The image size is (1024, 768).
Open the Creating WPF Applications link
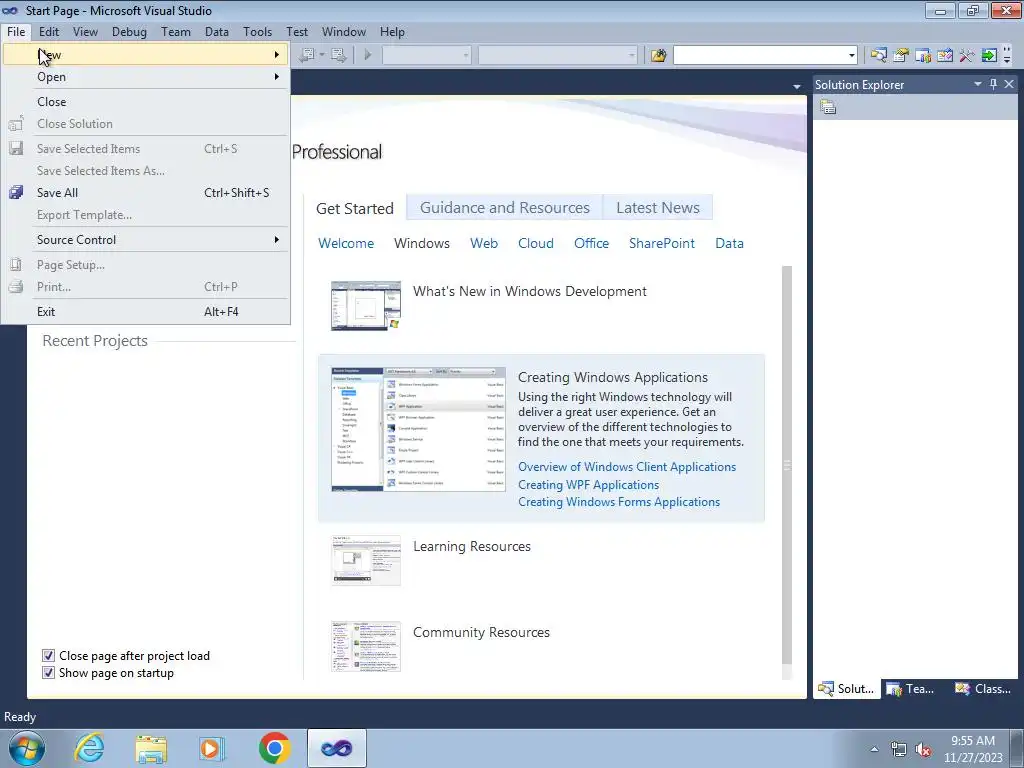tap(588, 485)
